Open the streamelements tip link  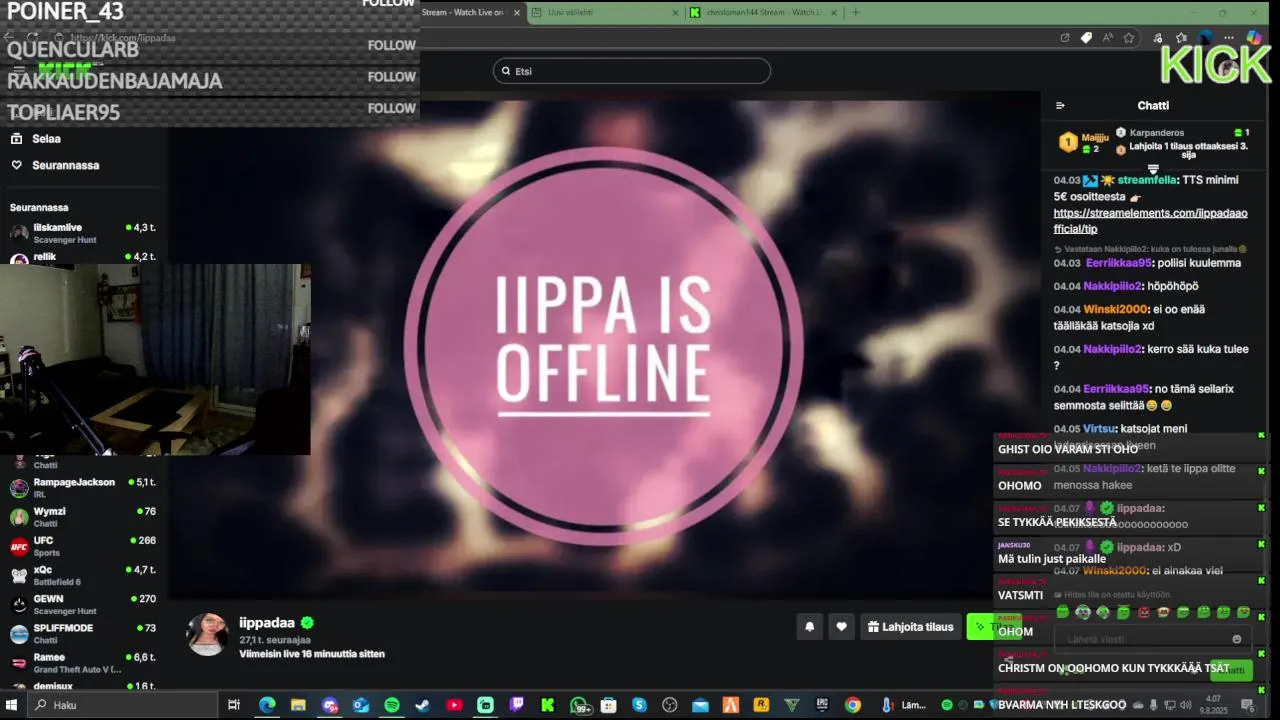tap(1150, 221)
